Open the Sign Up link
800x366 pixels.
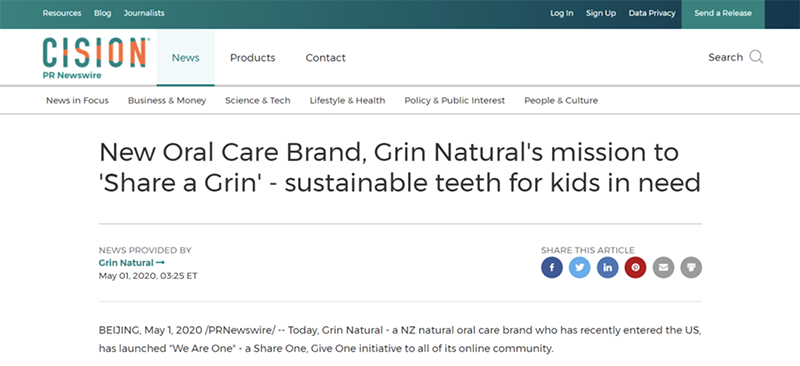(601, 14)
